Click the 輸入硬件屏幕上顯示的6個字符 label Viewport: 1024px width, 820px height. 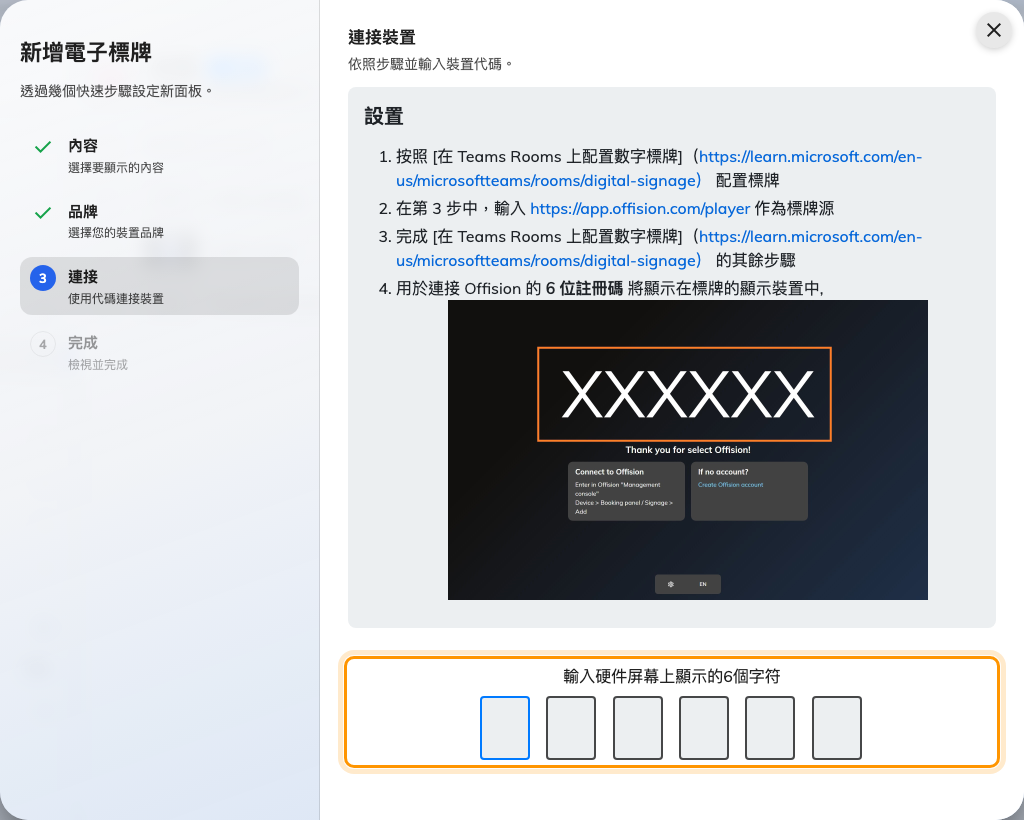pos(671,676)
